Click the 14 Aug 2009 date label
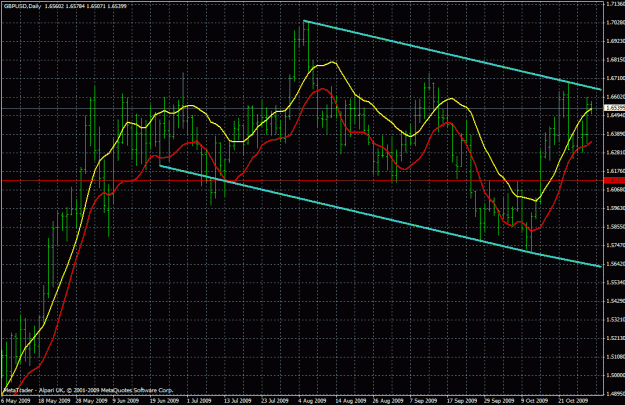625x405 pixels. tap(350, 400)
